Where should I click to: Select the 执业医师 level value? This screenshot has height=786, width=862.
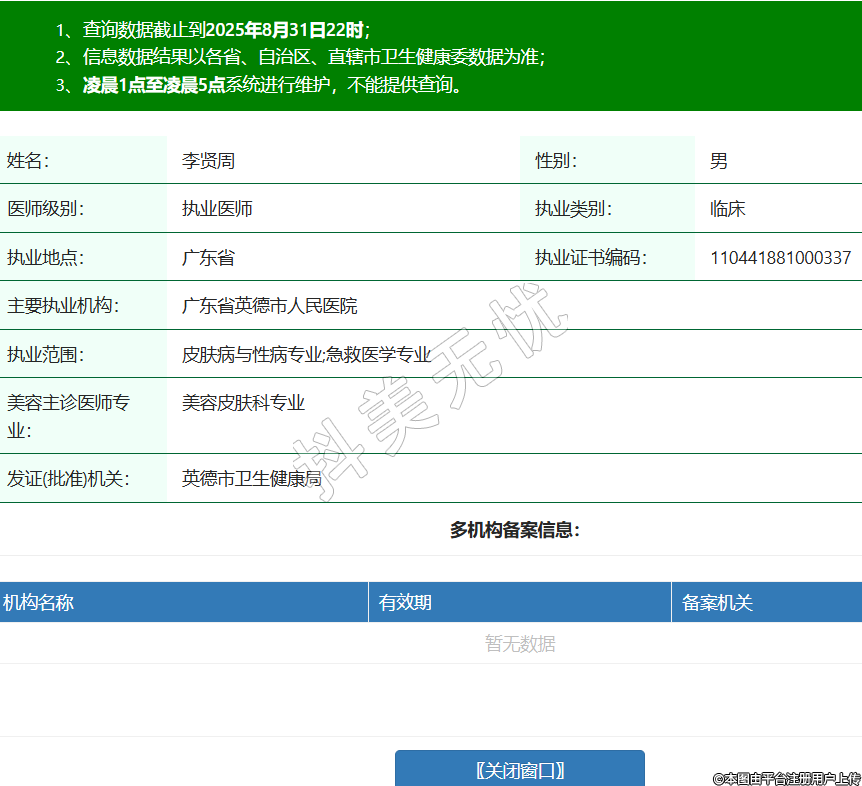pyautogui.click(x=217, y=209)
